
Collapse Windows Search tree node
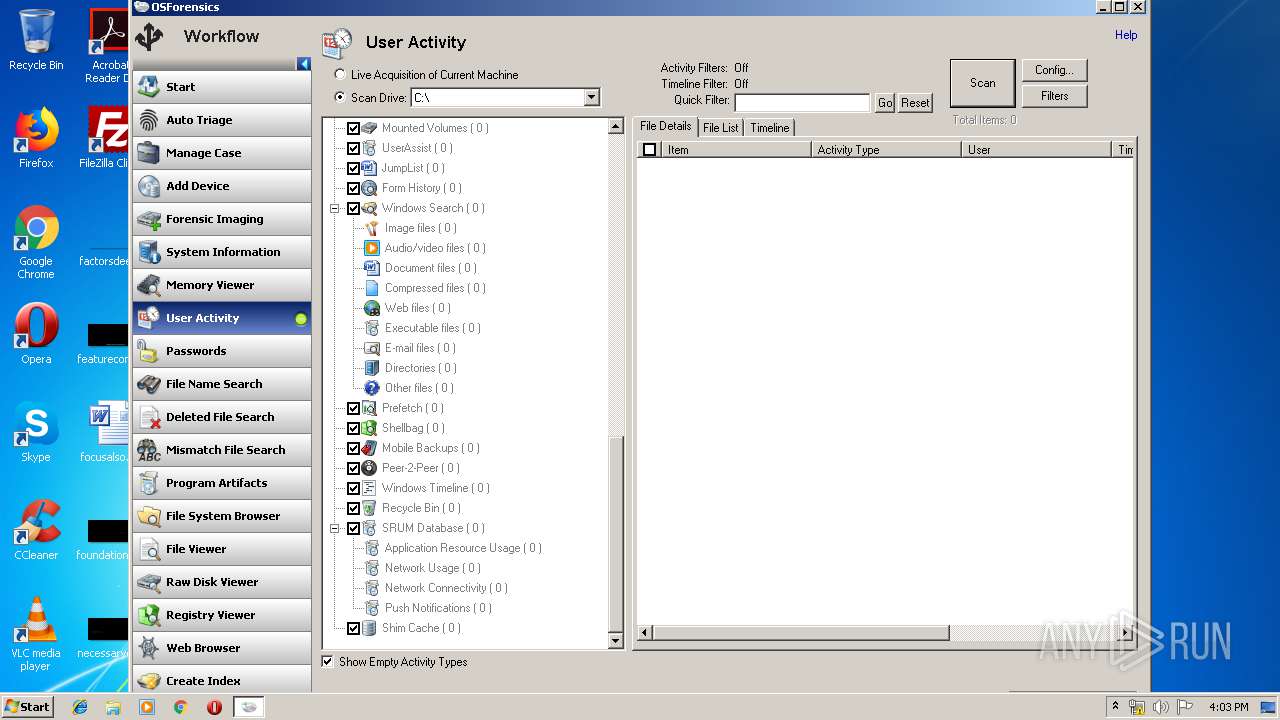pos(335,208)
